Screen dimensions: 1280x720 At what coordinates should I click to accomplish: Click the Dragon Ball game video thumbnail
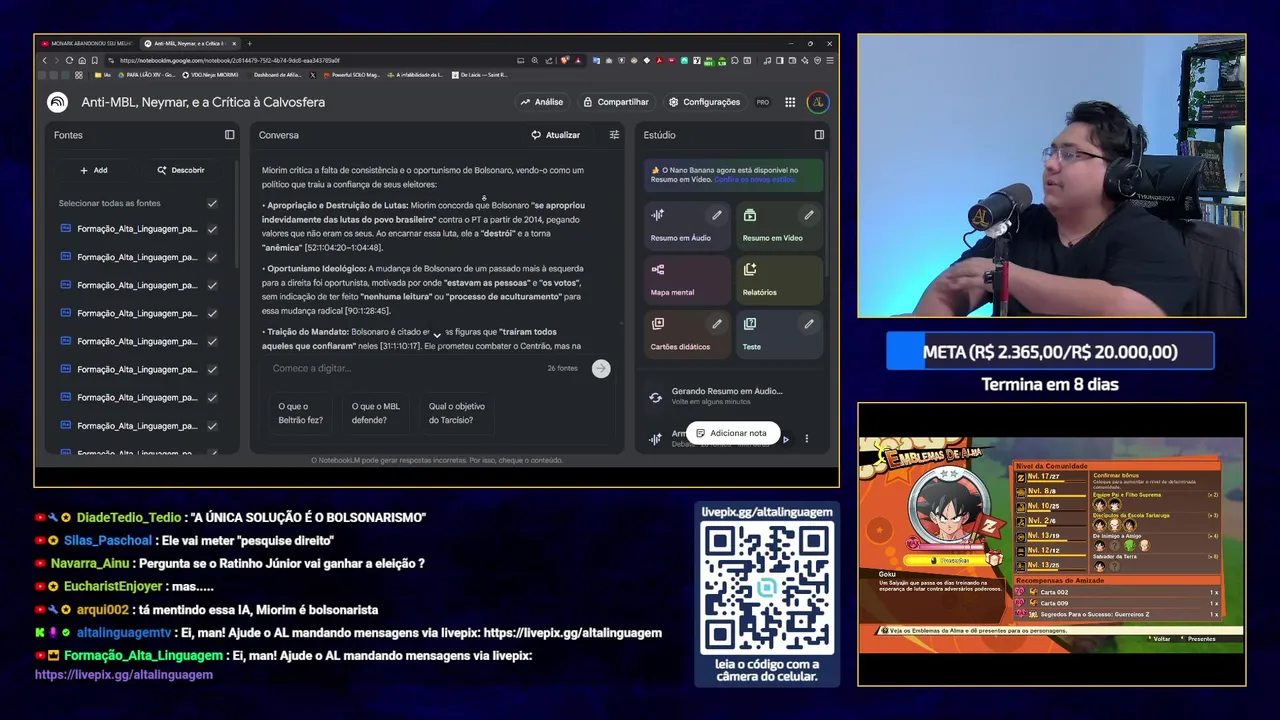pyautogui.click(x=1051, y=545)
